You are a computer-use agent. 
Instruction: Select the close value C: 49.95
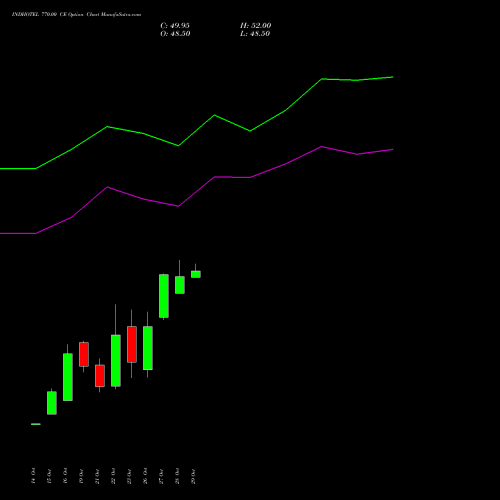175,26
